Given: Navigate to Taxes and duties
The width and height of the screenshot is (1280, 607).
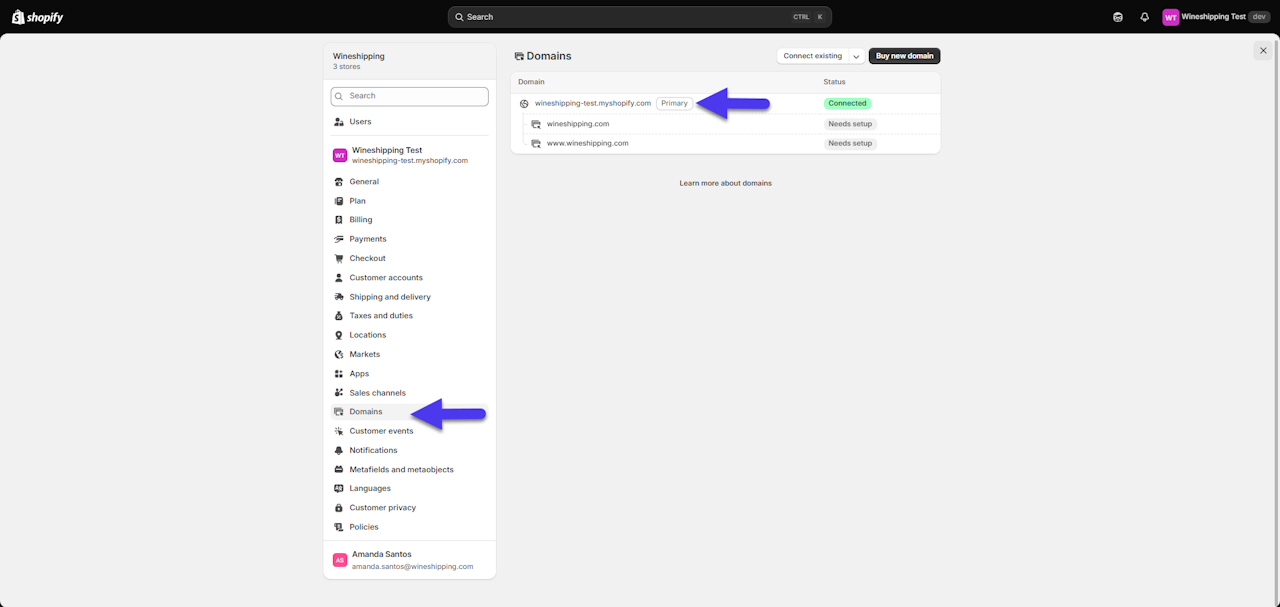Looking at the screenshot, I should (x=410, y=316).
